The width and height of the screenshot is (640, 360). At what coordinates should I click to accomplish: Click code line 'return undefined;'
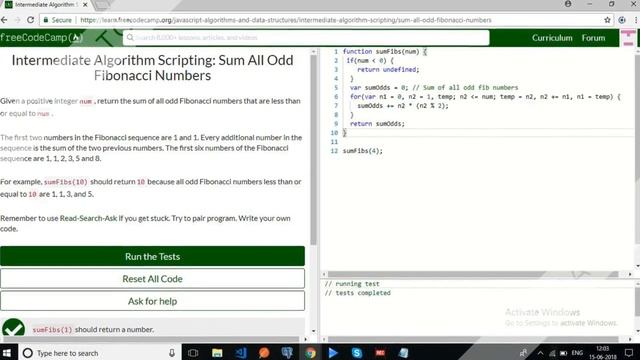(x=388, y=70)
